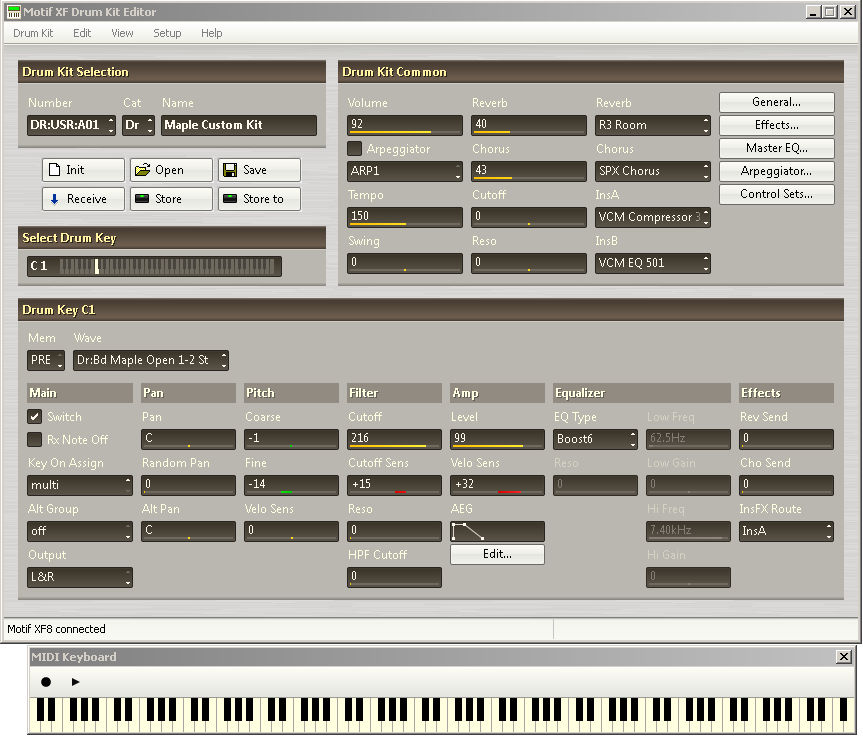Click the app icon in the title bar
863x738 pixels.
coord(13,12)
